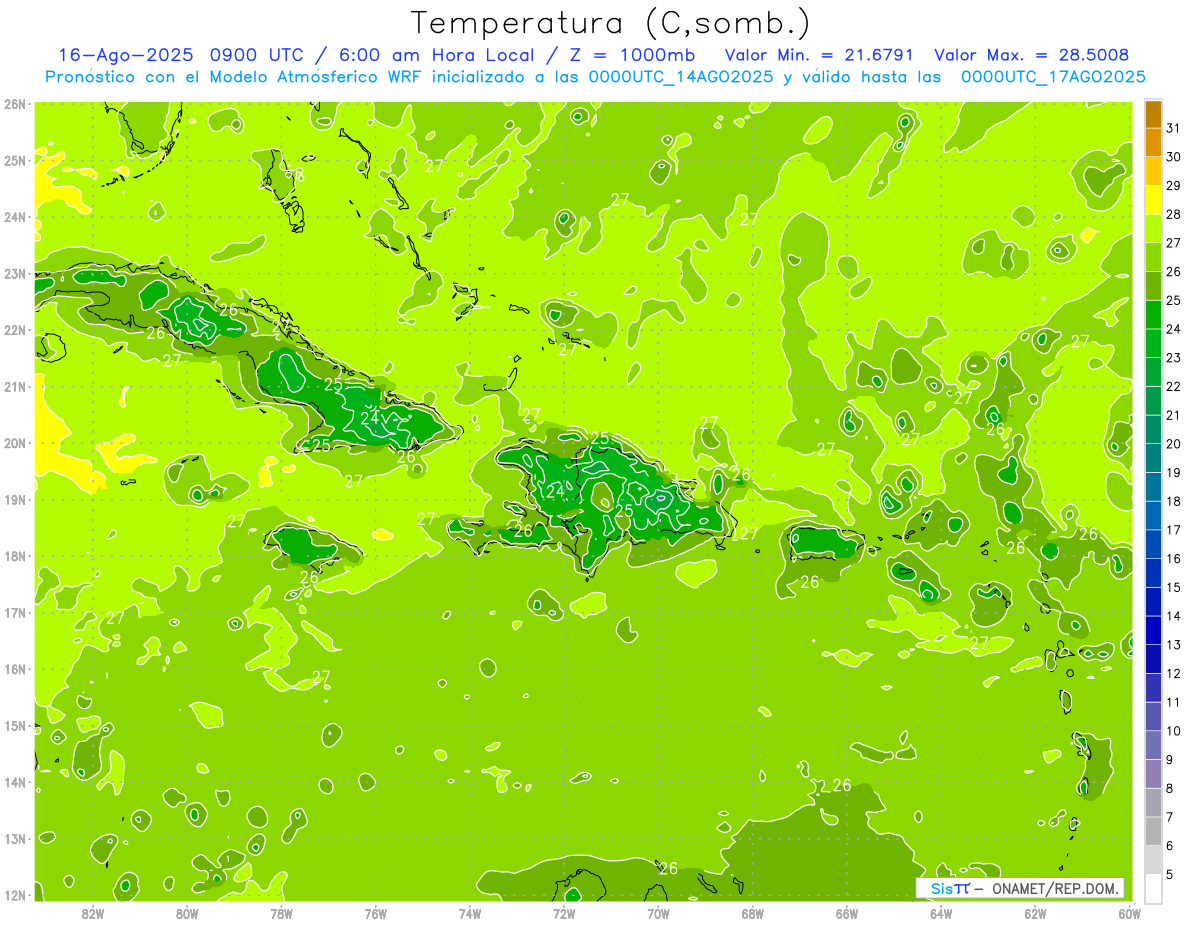Screen dimensions: 1200x927
Task: Click the colorbar label '23'
Action: click(1173, 357)
